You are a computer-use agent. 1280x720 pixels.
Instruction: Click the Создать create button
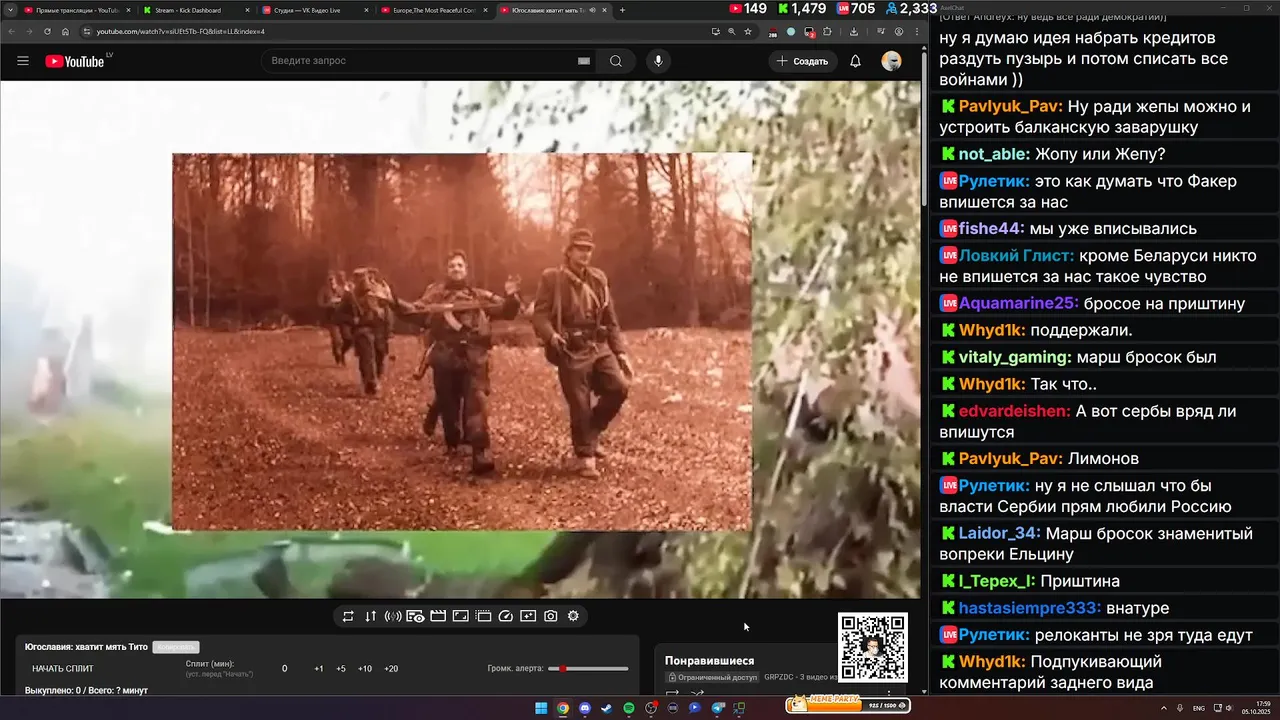tap(802, 61)
